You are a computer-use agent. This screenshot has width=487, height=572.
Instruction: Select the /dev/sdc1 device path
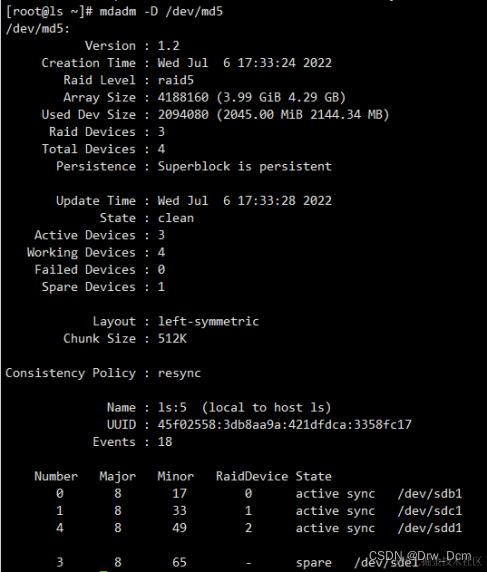click(x=430, y=511)
